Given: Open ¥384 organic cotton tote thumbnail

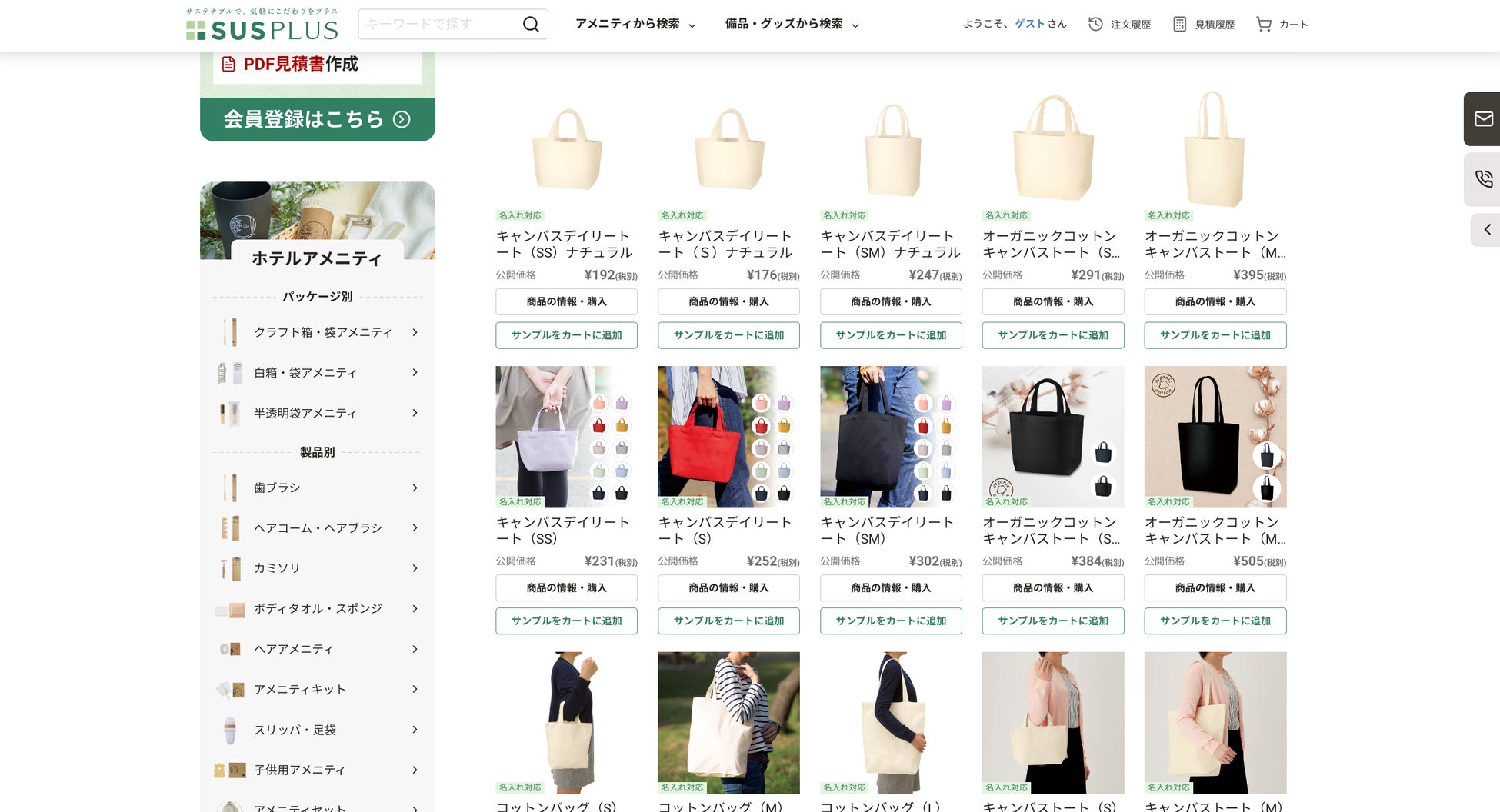Looking at the screenshot, I should click(1053, 437).
